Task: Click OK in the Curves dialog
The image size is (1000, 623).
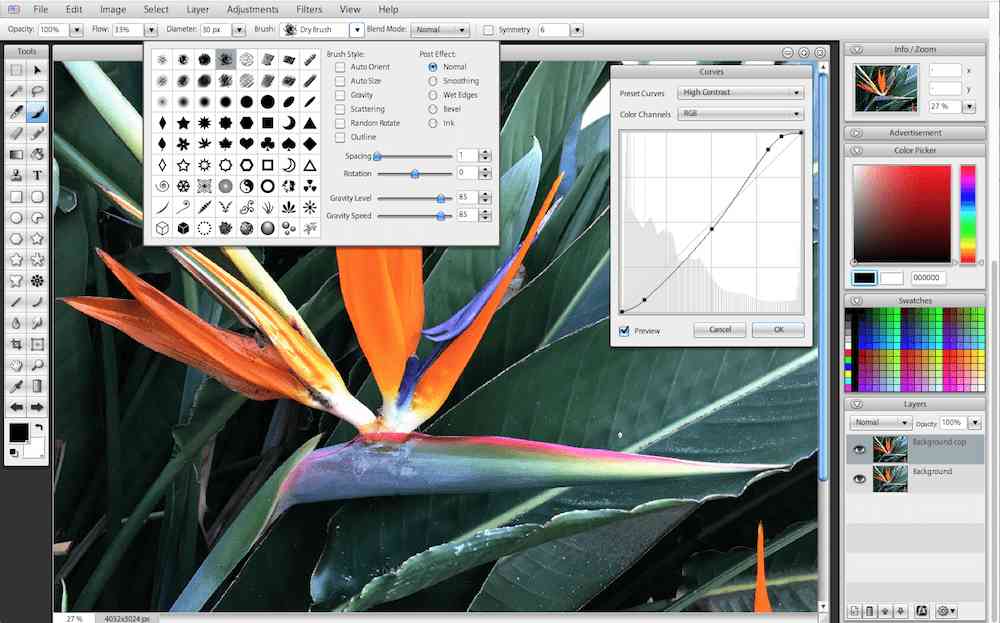Action: (x=778, y=330)
